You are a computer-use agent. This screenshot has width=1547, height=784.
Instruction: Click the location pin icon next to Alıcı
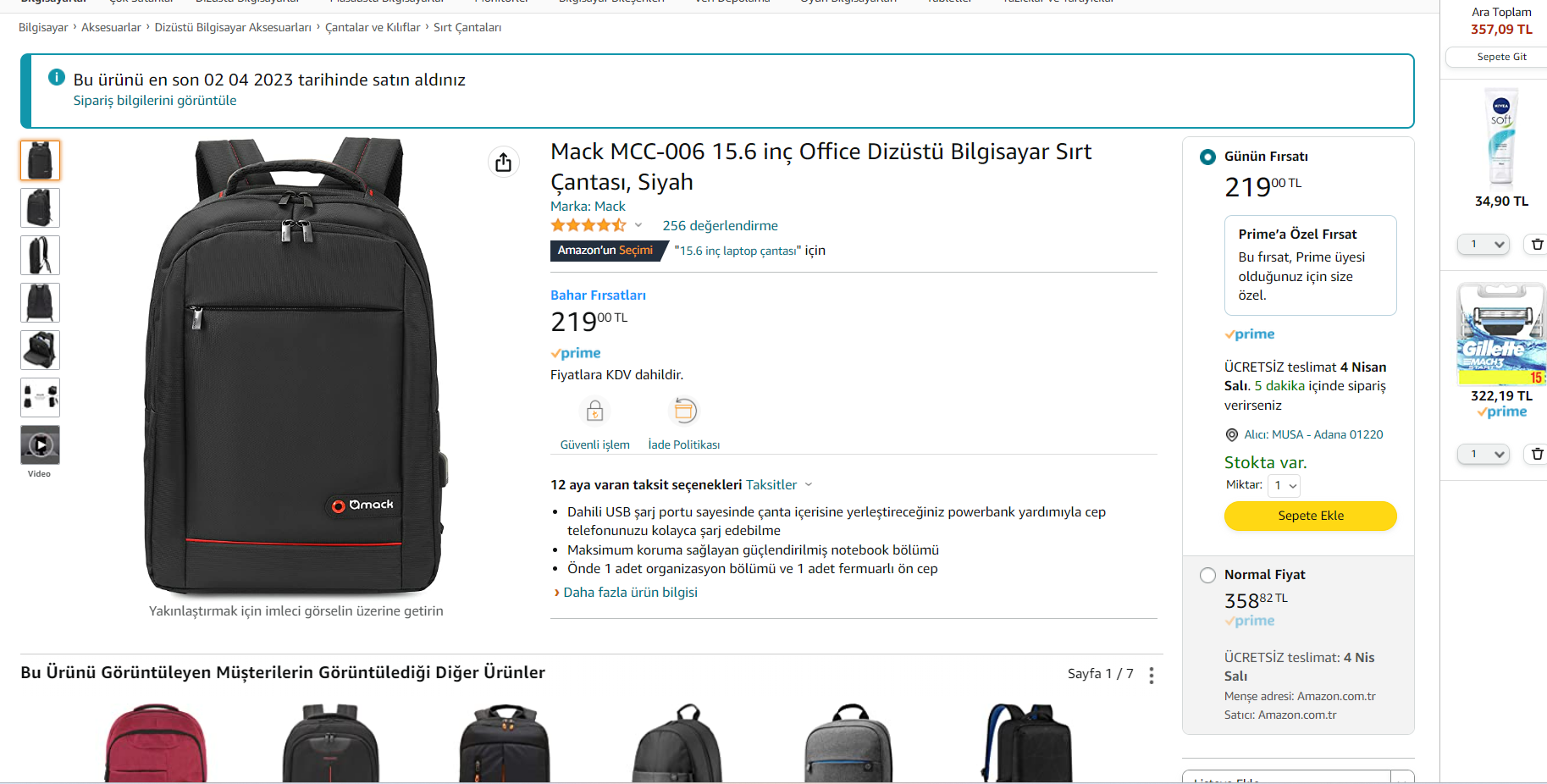point(1232,435)
